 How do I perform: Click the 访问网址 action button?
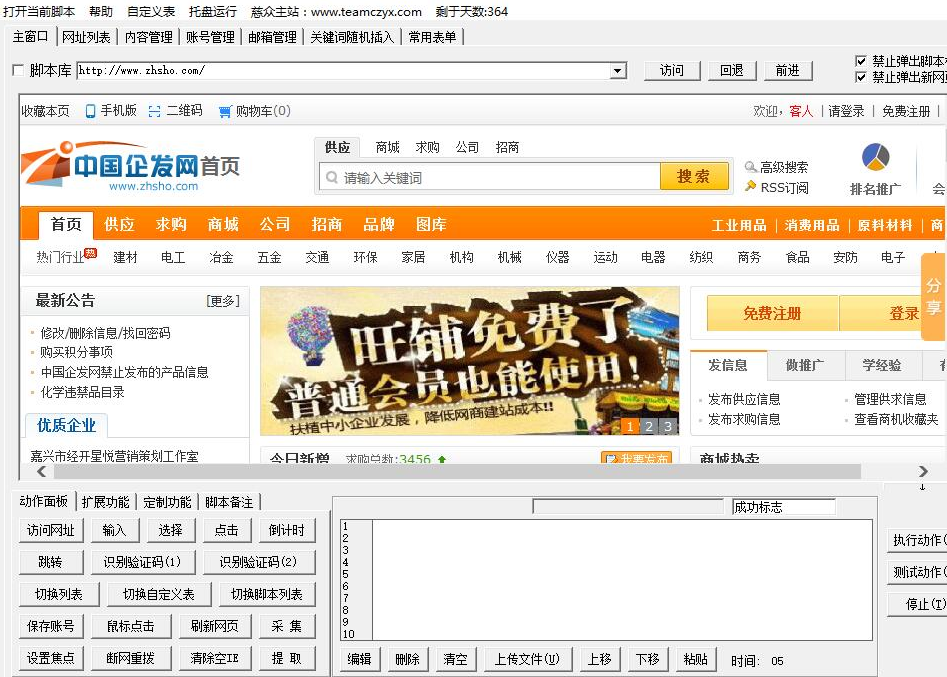51,530
